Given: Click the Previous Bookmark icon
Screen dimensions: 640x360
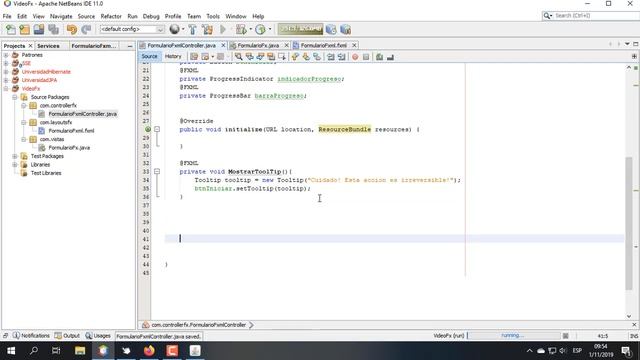Looking at the screenshot, I should tap(295, 57).
